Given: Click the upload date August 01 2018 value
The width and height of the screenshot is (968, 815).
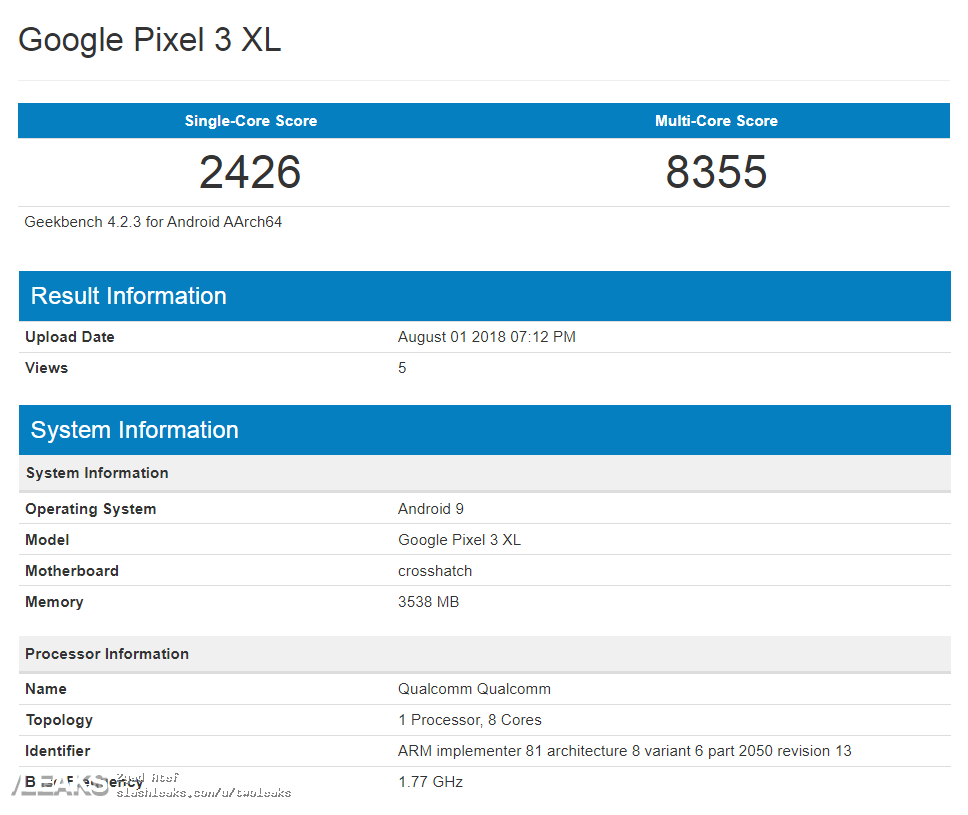Looking at the screenshot, I should pos(486,337).
